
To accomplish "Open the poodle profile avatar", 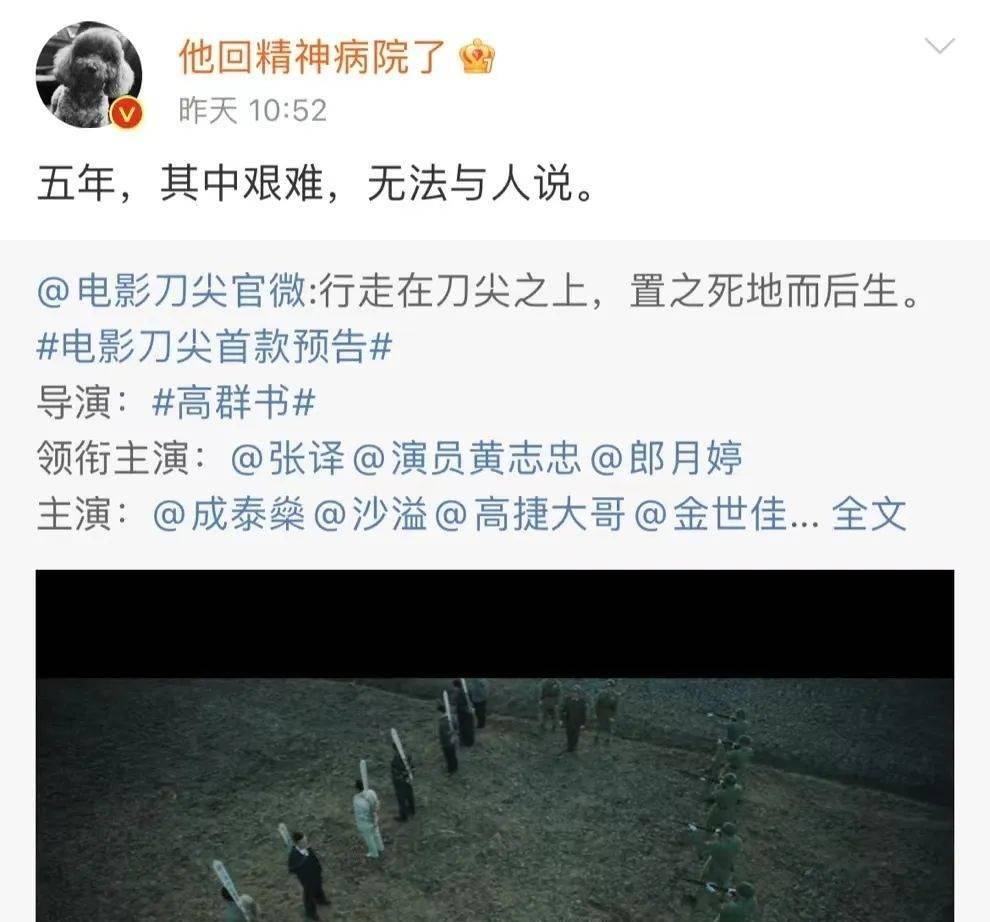I will [88, 75].
